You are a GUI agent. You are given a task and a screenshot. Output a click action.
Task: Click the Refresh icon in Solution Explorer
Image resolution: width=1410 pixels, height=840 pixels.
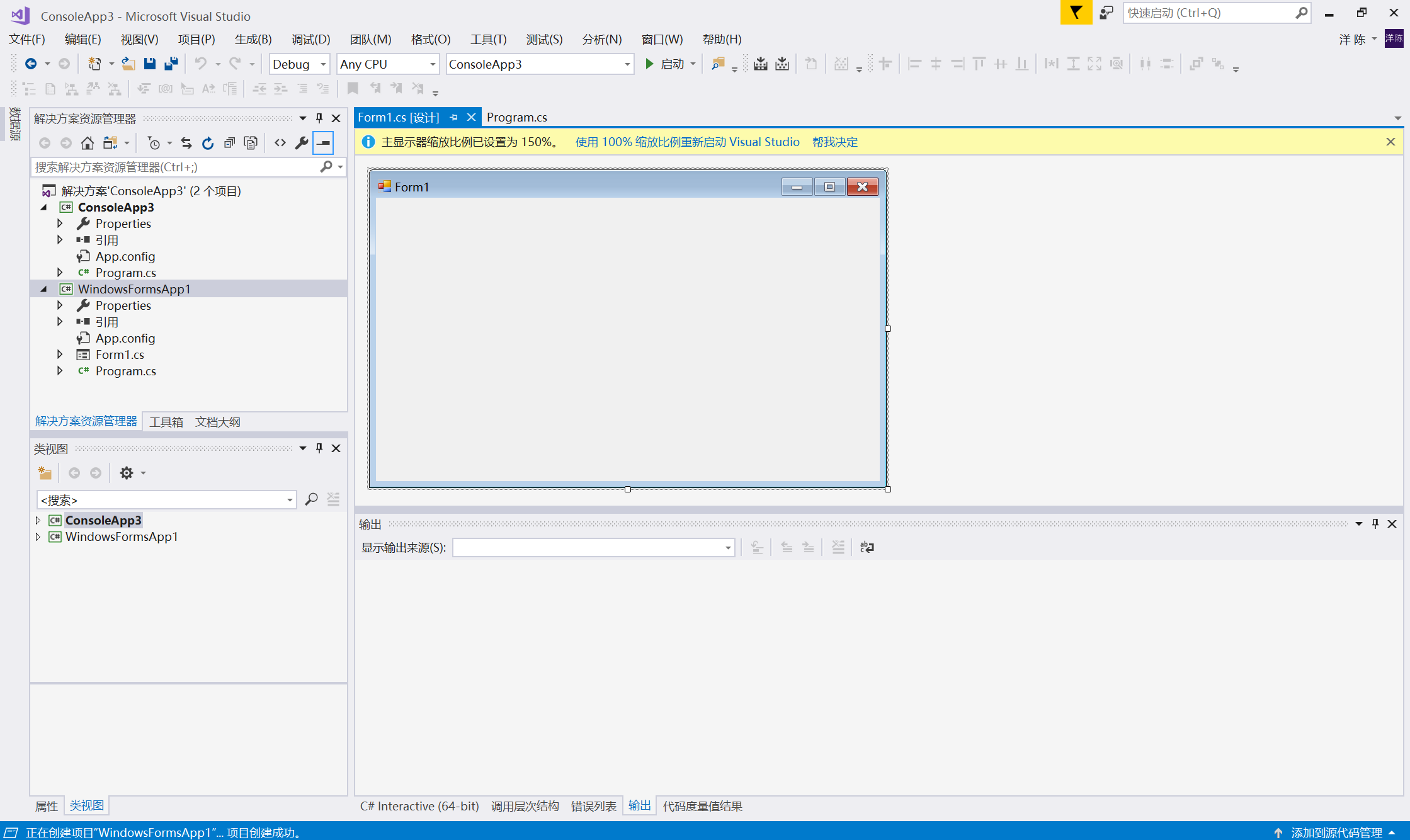click(x=208, y=143)
